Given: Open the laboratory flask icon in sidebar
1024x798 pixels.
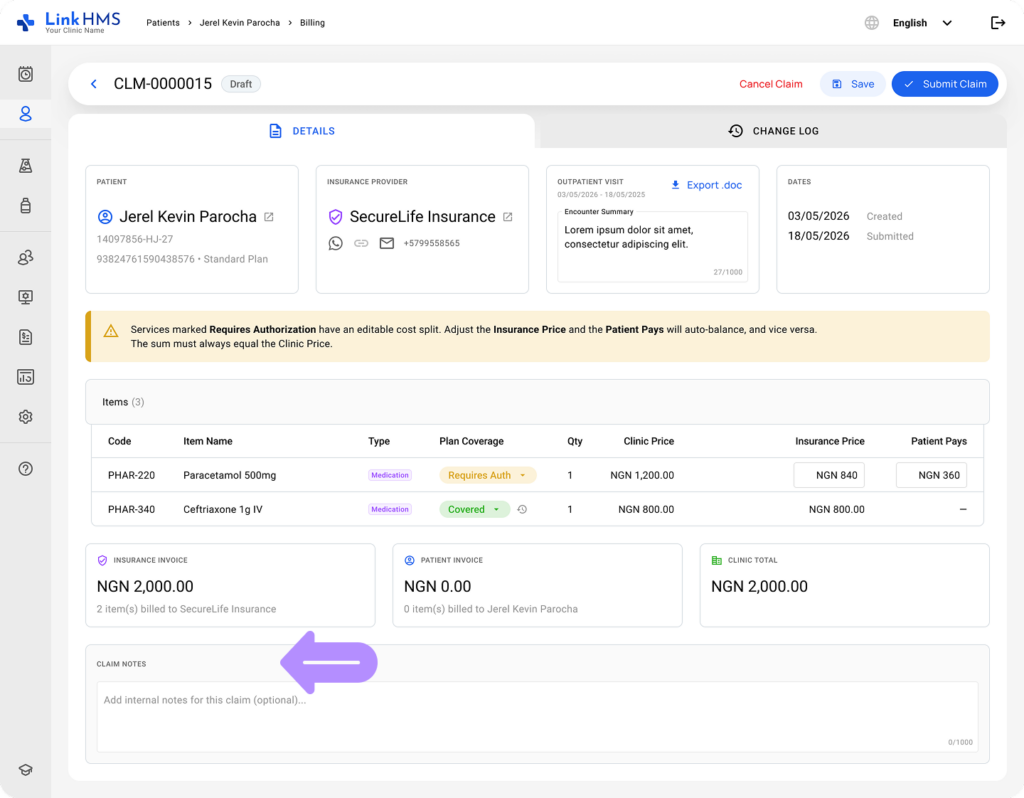Looking at the screenshot, I should 25,166.
